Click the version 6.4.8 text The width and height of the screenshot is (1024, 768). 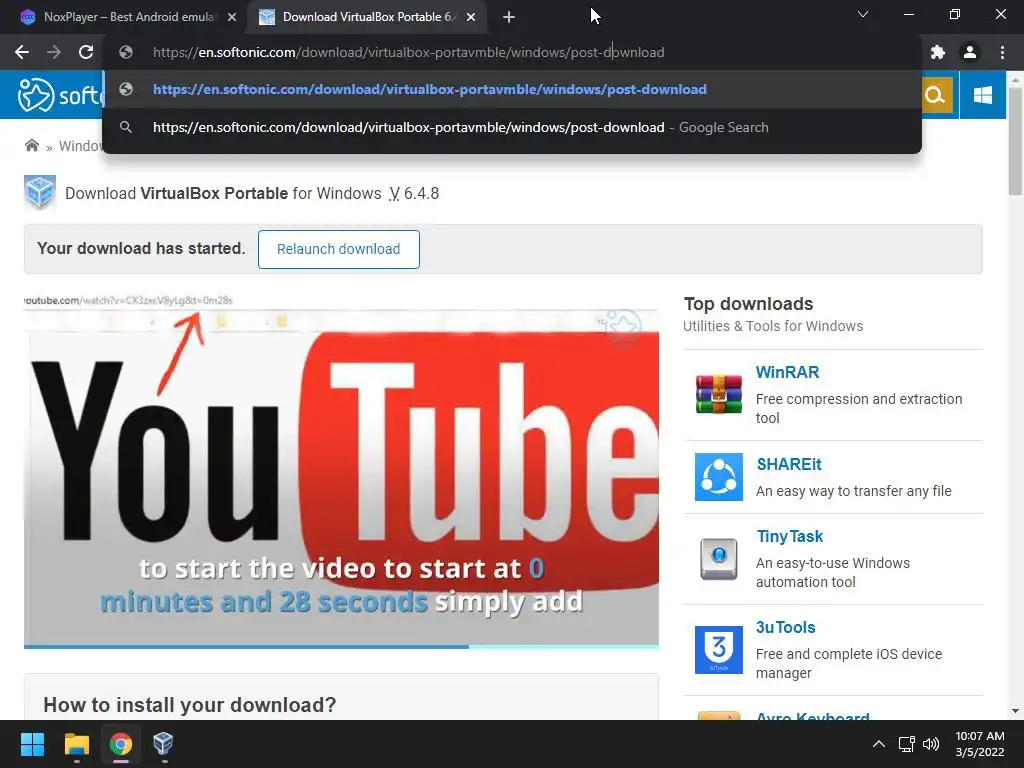421,193
